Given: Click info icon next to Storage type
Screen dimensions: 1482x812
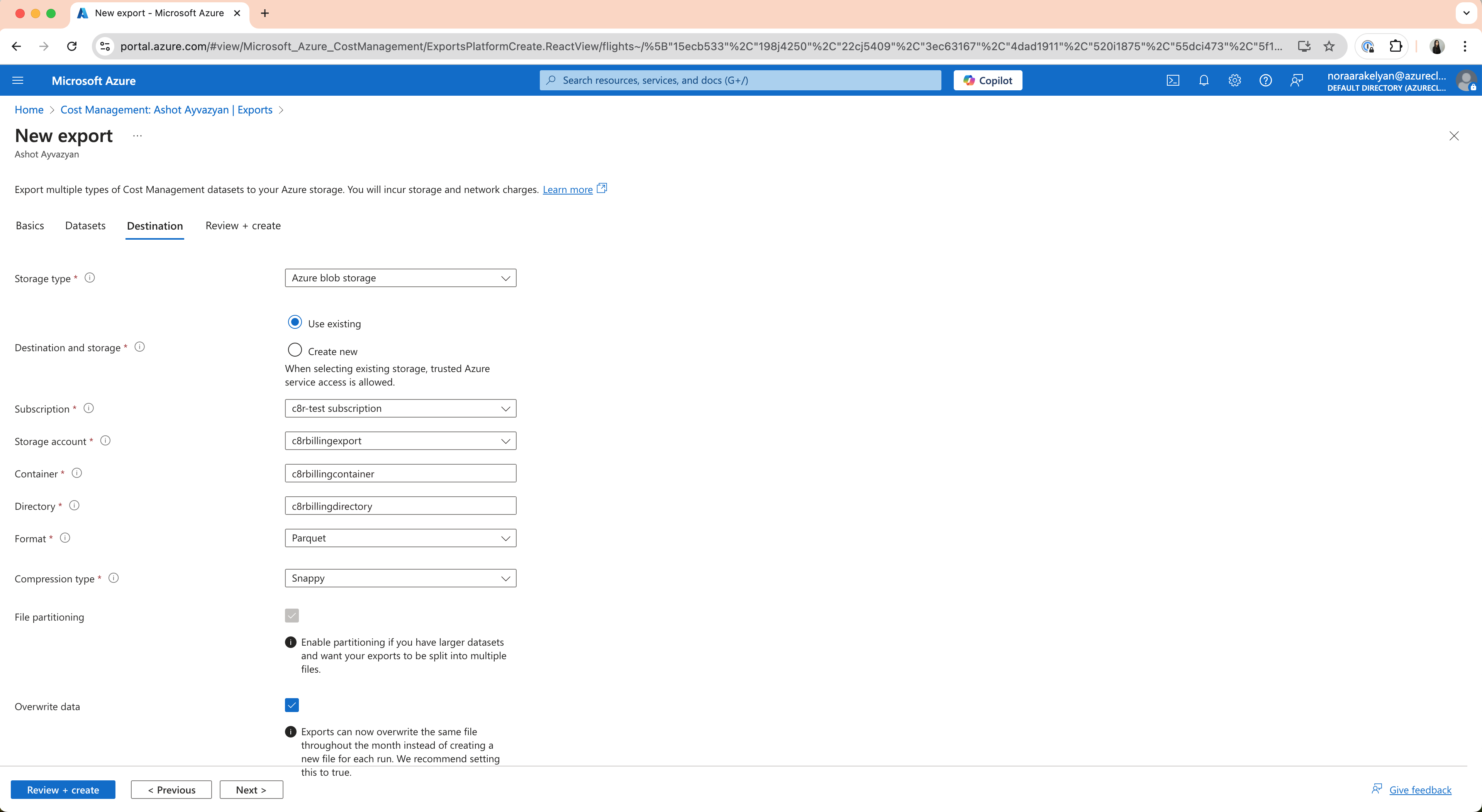Looking at the screenshot, I should click(90, 278).
